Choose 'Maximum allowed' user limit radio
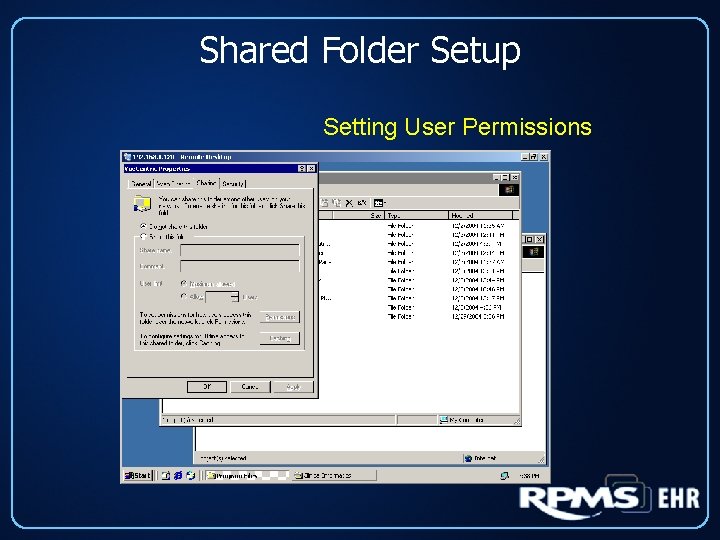This screenshot has height=540, width=720. coord(184,283)
